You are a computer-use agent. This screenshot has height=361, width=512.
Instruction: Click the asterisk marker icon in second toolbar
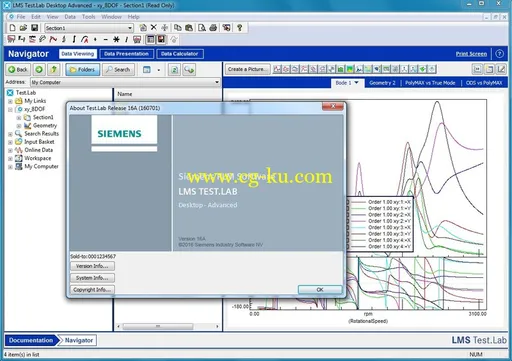(116, 40)
